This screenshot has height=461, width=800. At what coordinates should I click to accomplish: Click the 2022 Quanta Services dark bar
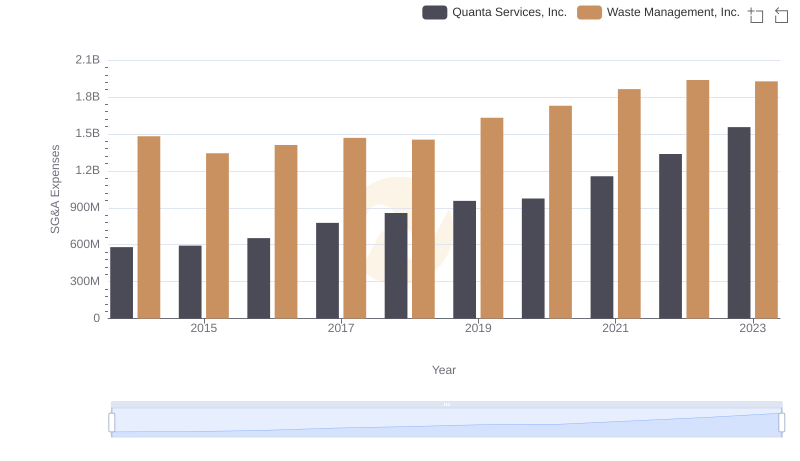click(670, 236)
